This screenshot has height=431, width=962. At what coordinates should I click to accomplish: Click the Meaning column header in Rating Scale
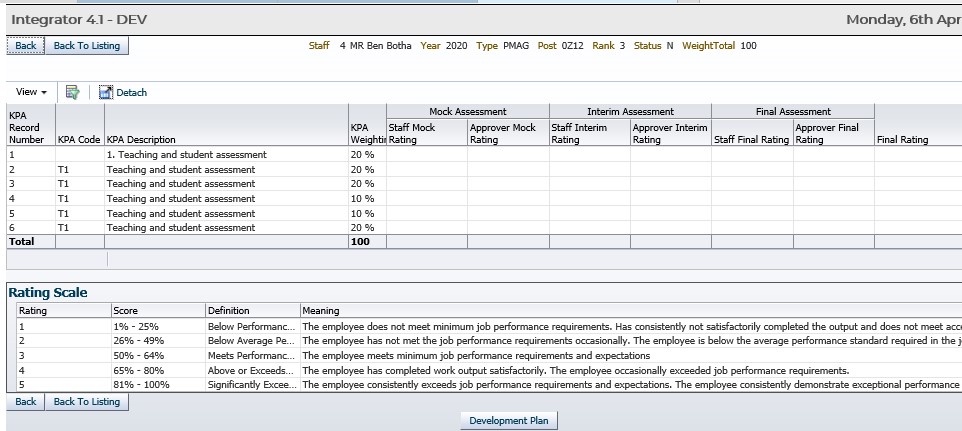pos(321,311)
